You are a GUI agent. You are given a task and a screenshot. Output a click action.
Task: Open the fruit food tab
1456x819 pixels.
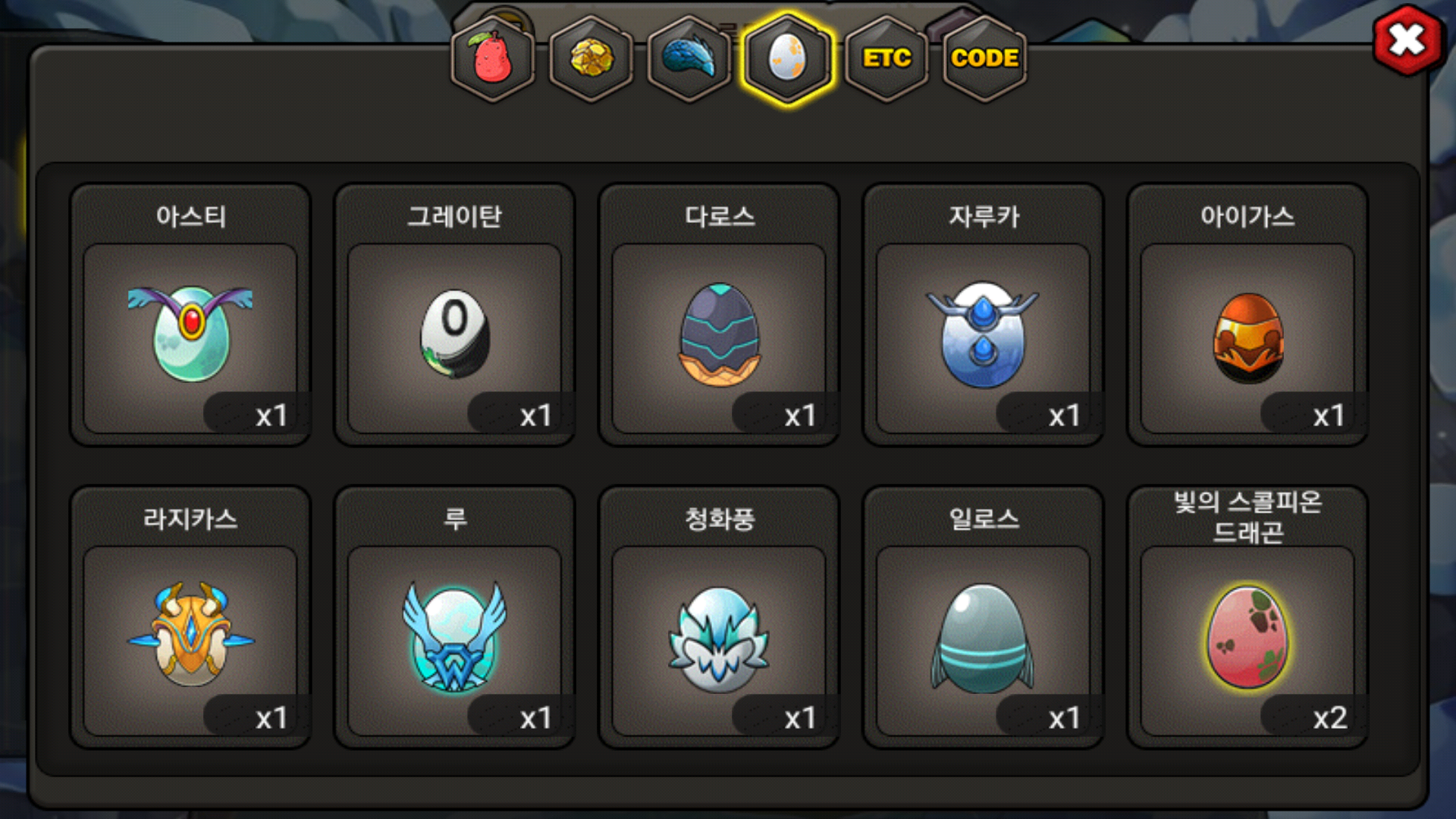[x=493, y=58]
